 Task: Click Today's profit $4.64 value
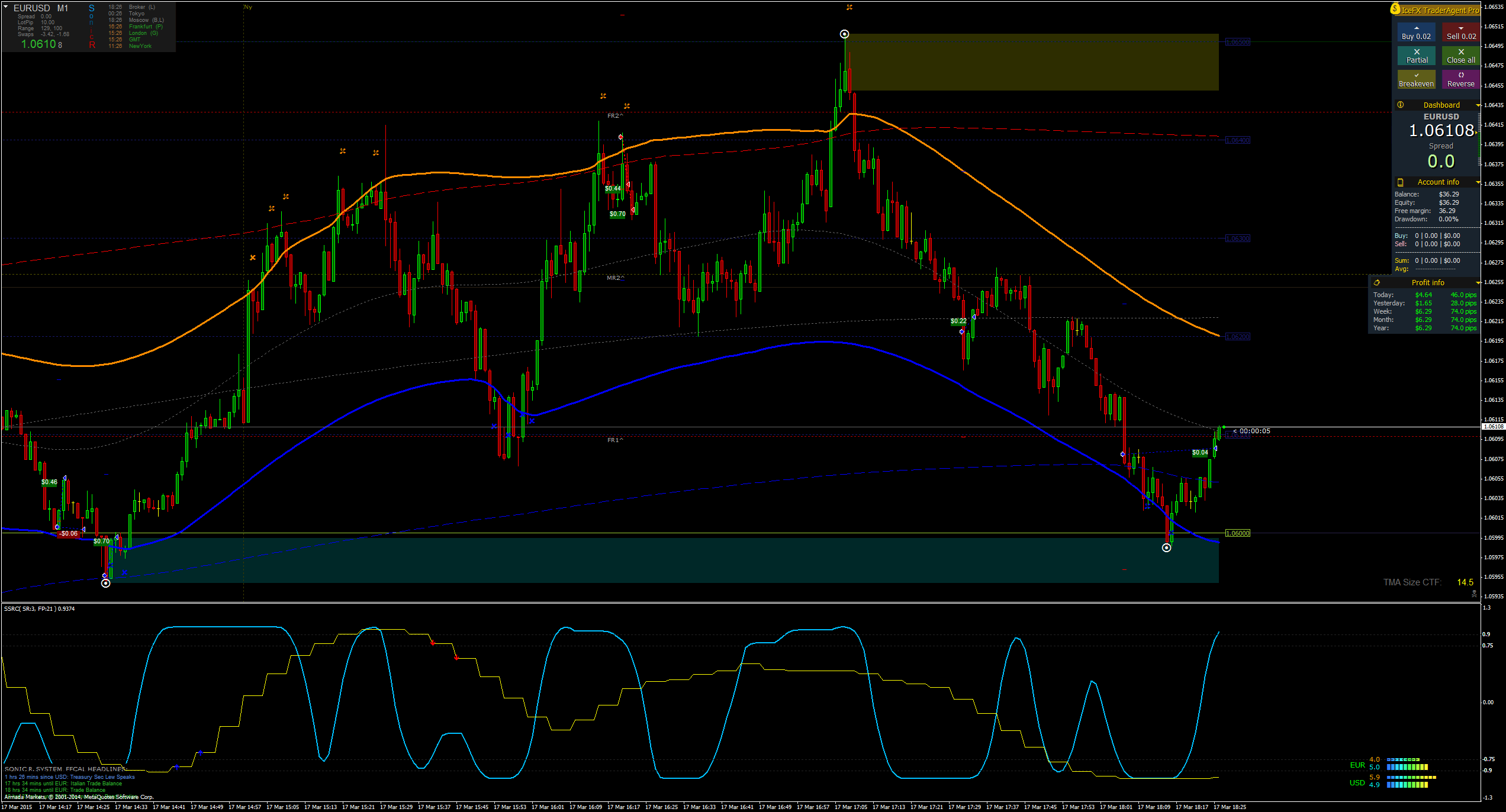1423,295
